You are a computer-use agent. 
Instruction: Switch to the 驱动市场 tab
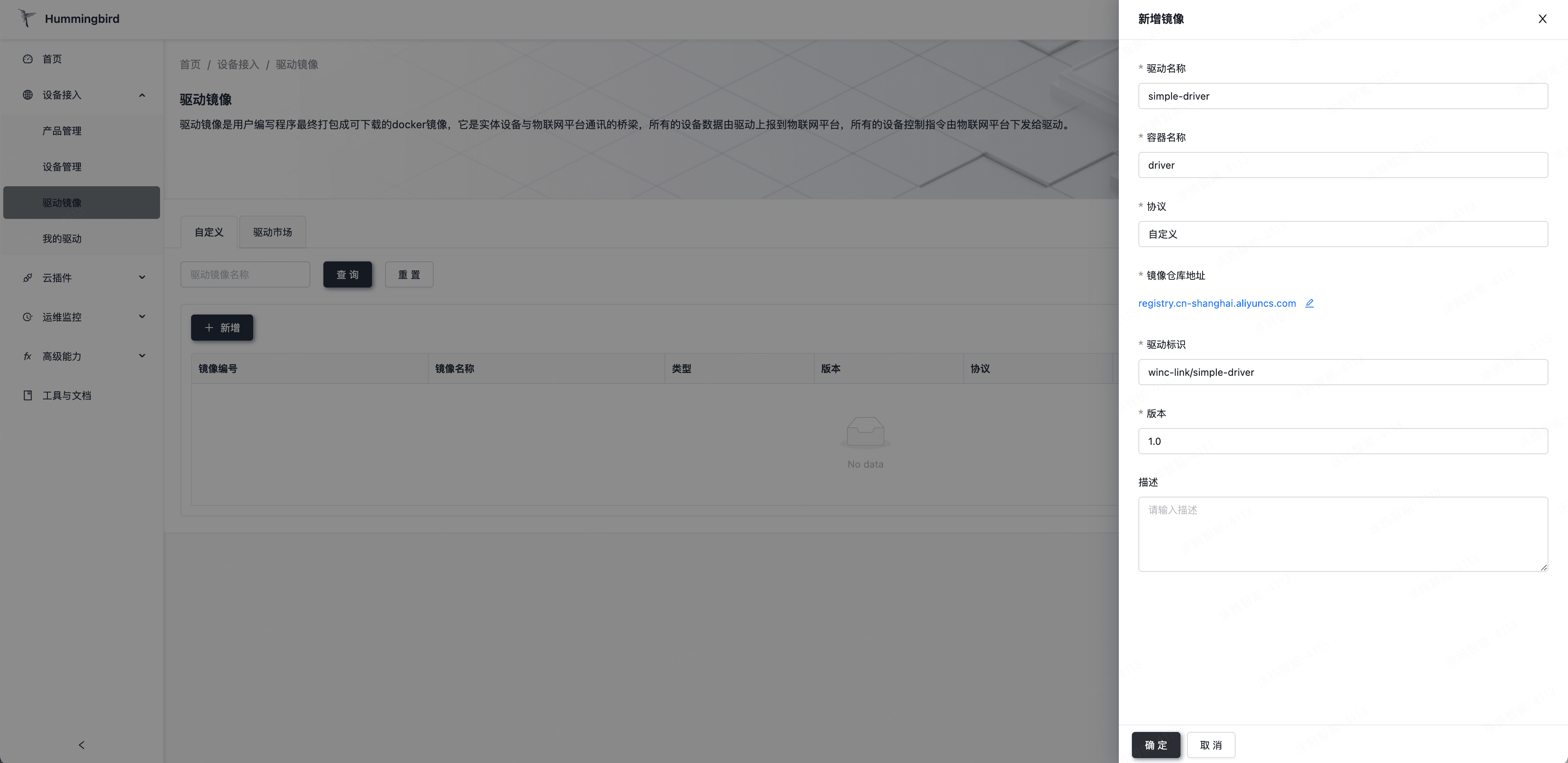[x=272, y=232]
